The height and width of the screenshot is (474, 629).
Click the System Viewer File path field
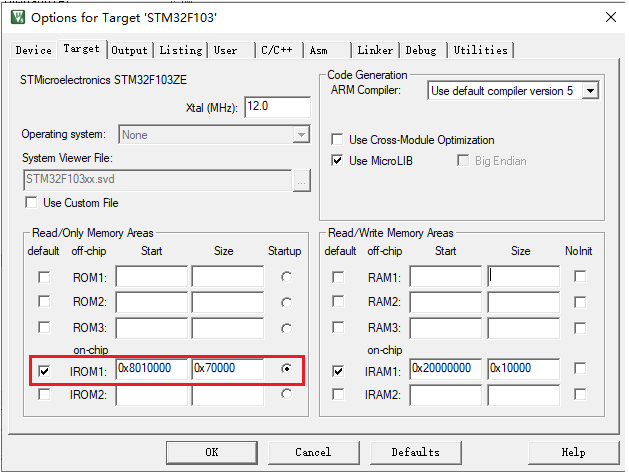[x=158, y=180]
